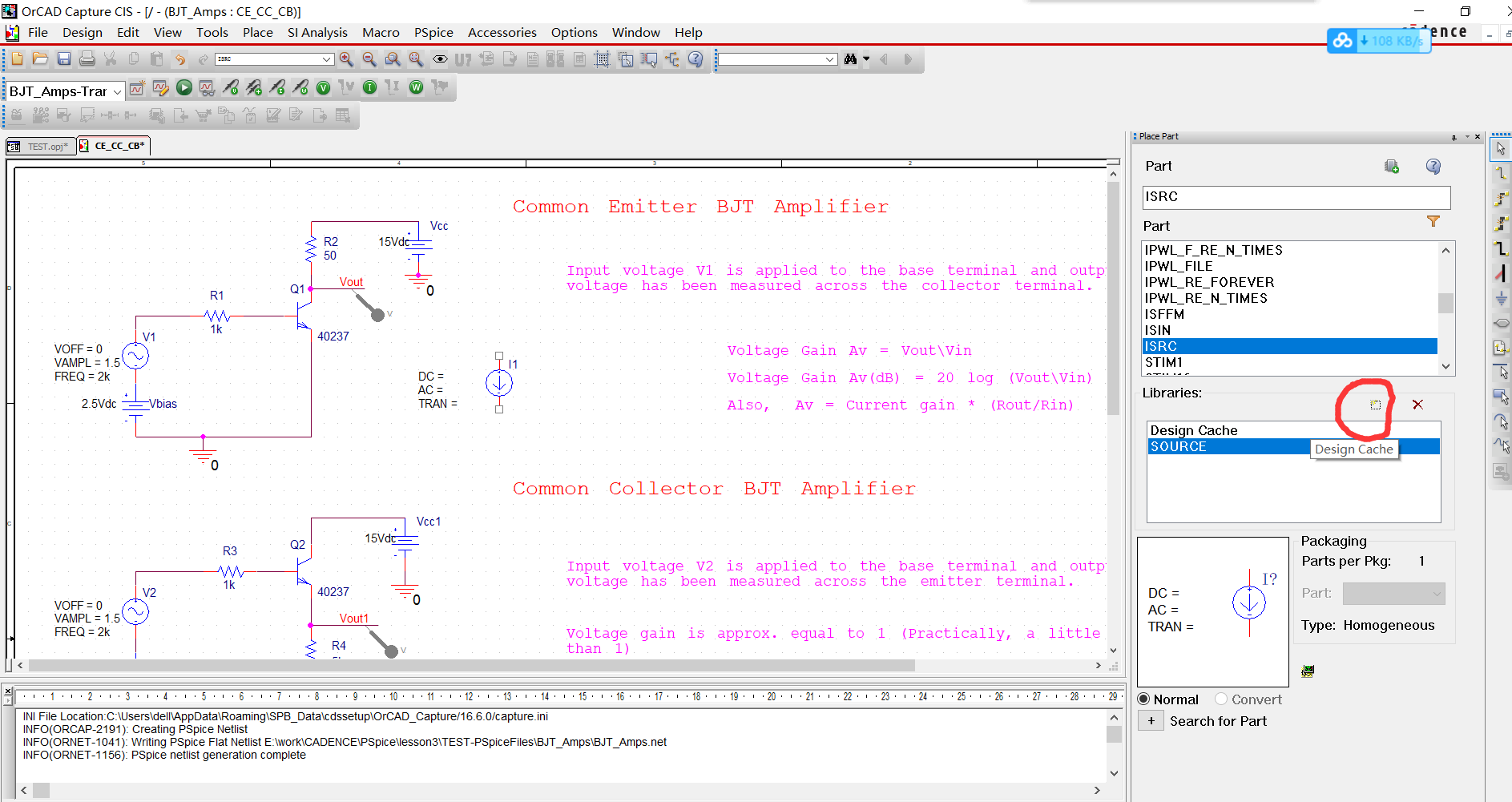This screenshot has width=1512, height=802.
Task: Click binoculars search options arrow
Action: click(866, 59)
